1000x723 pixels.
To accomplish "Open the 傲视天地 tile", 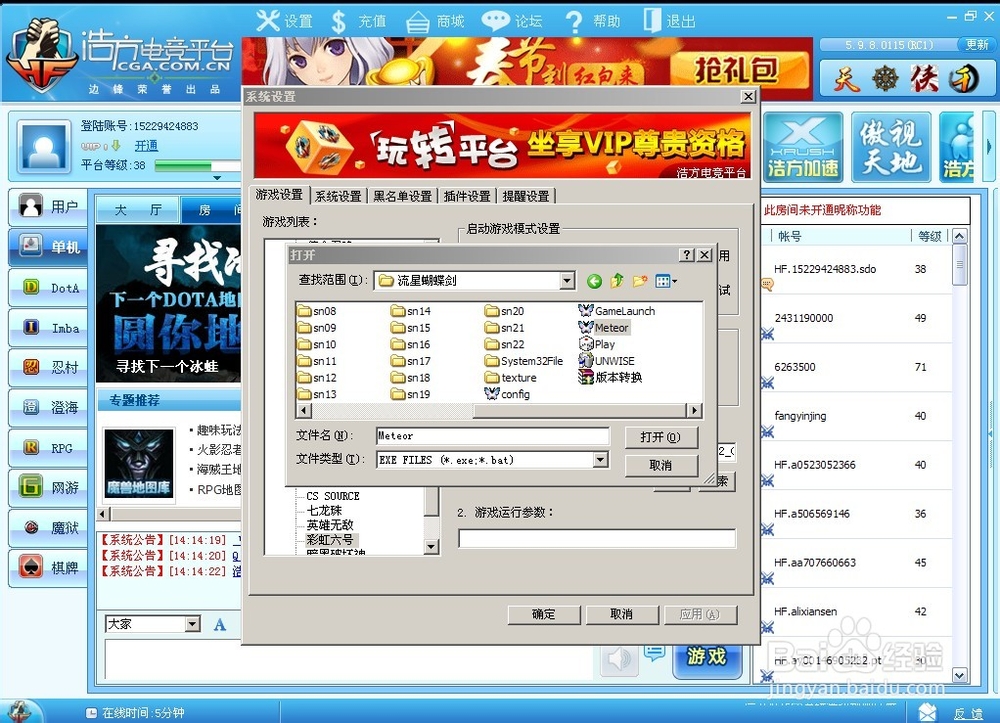I will (x=890, y=147).
